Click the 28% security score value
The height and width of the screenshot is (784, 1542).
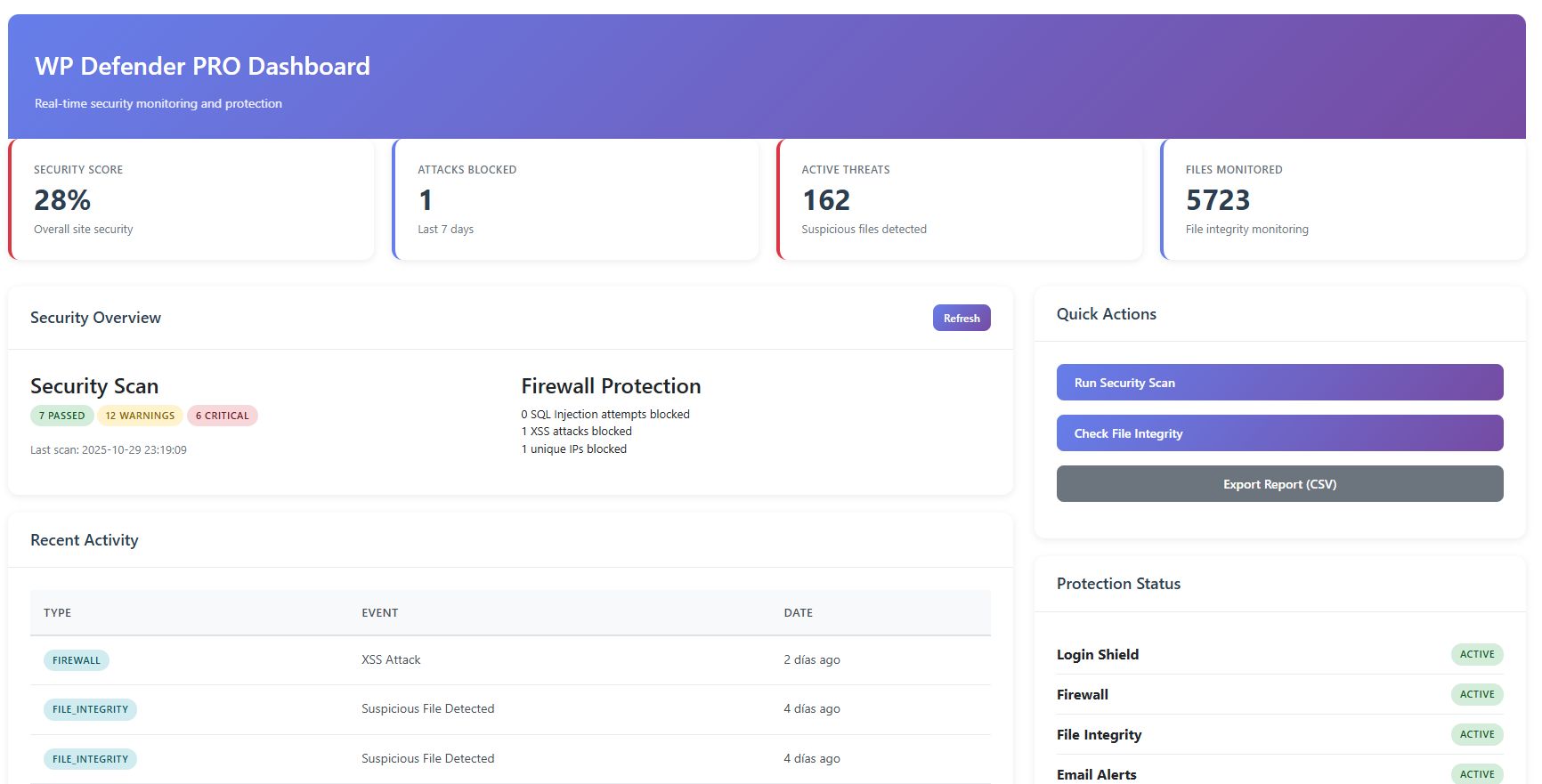click(62, 200)
